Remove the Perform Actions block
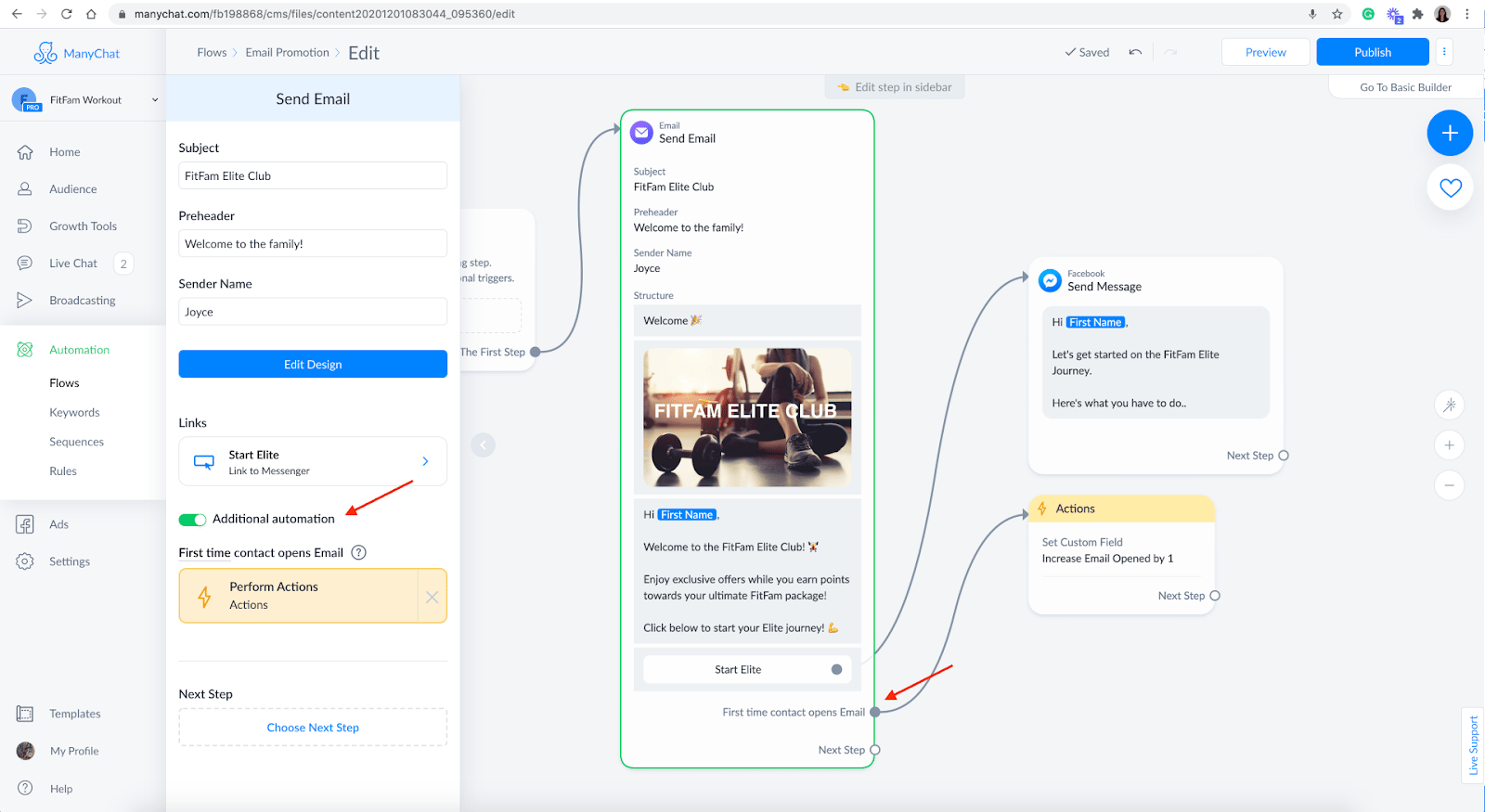1485x812 pixels. click(x=433, y=597)
